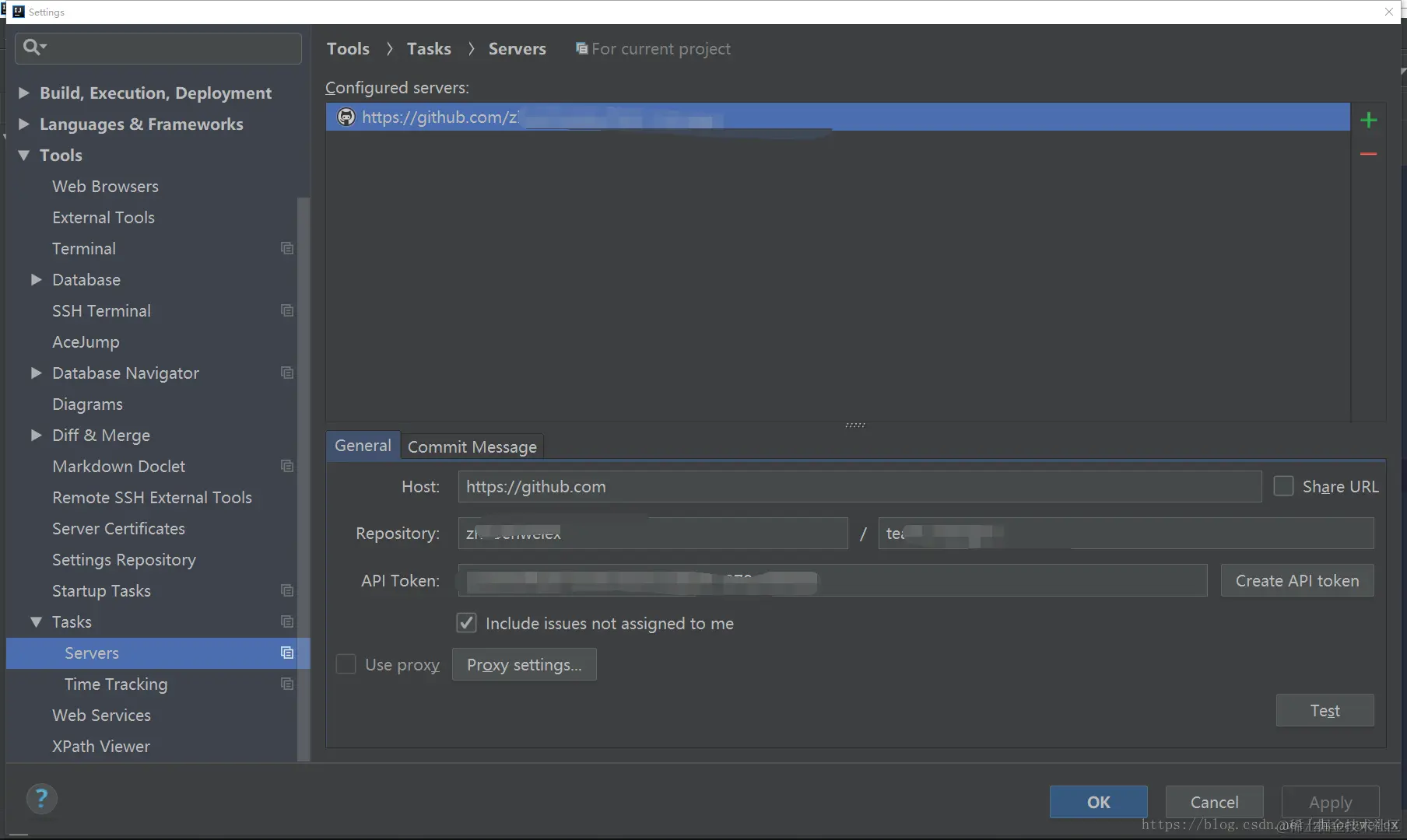Collapse the Tasks tree node
The image size is (1407, 840).
click(x=36, y=621)
